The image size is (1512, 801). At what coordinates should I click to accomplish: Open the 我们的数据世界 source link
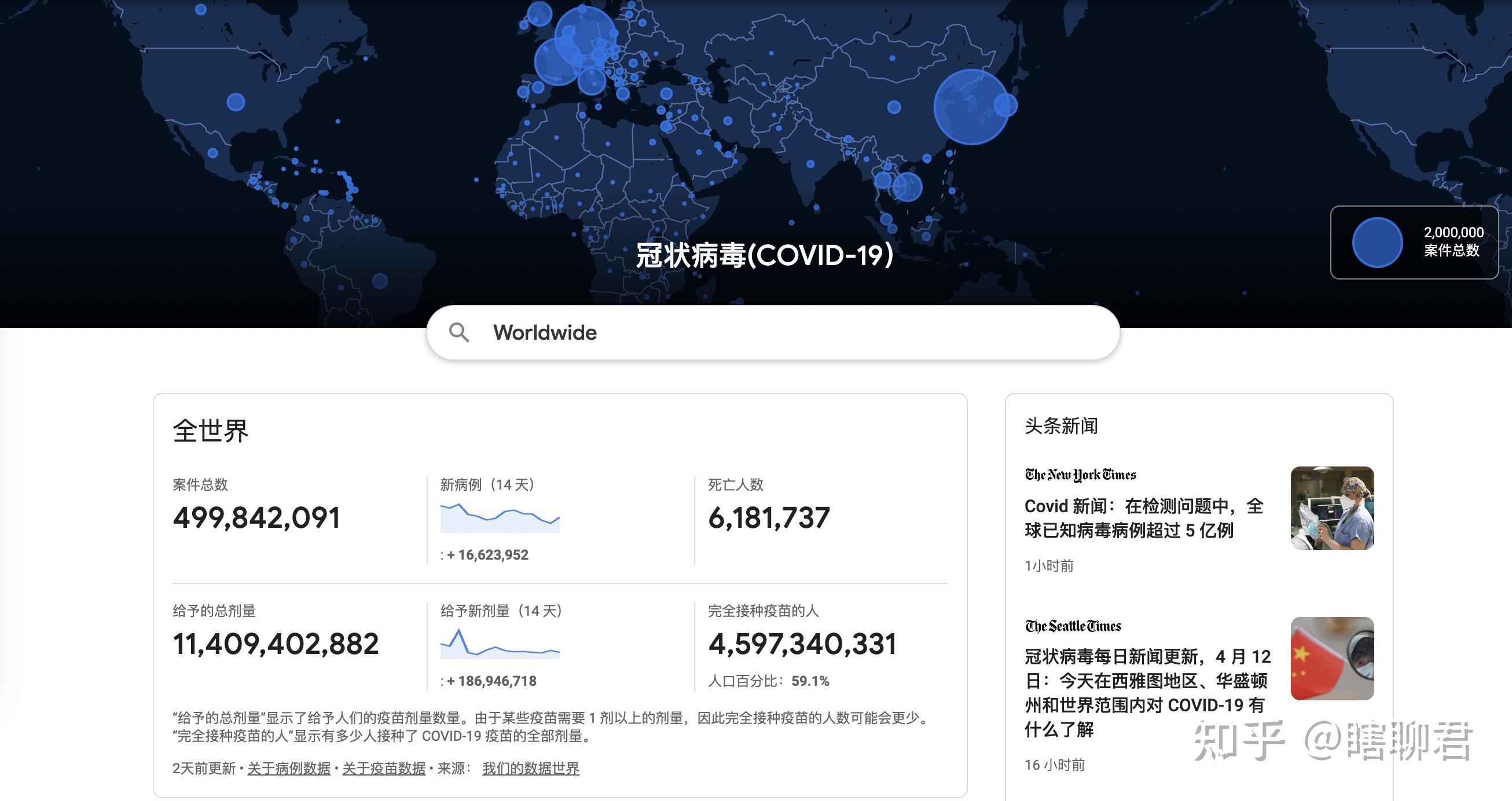[x=531, y=768]
